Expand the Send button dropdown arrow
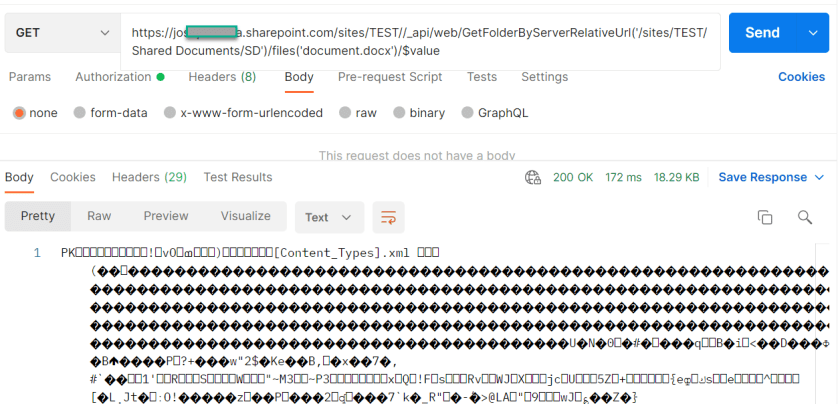 (x=812, y=33)
